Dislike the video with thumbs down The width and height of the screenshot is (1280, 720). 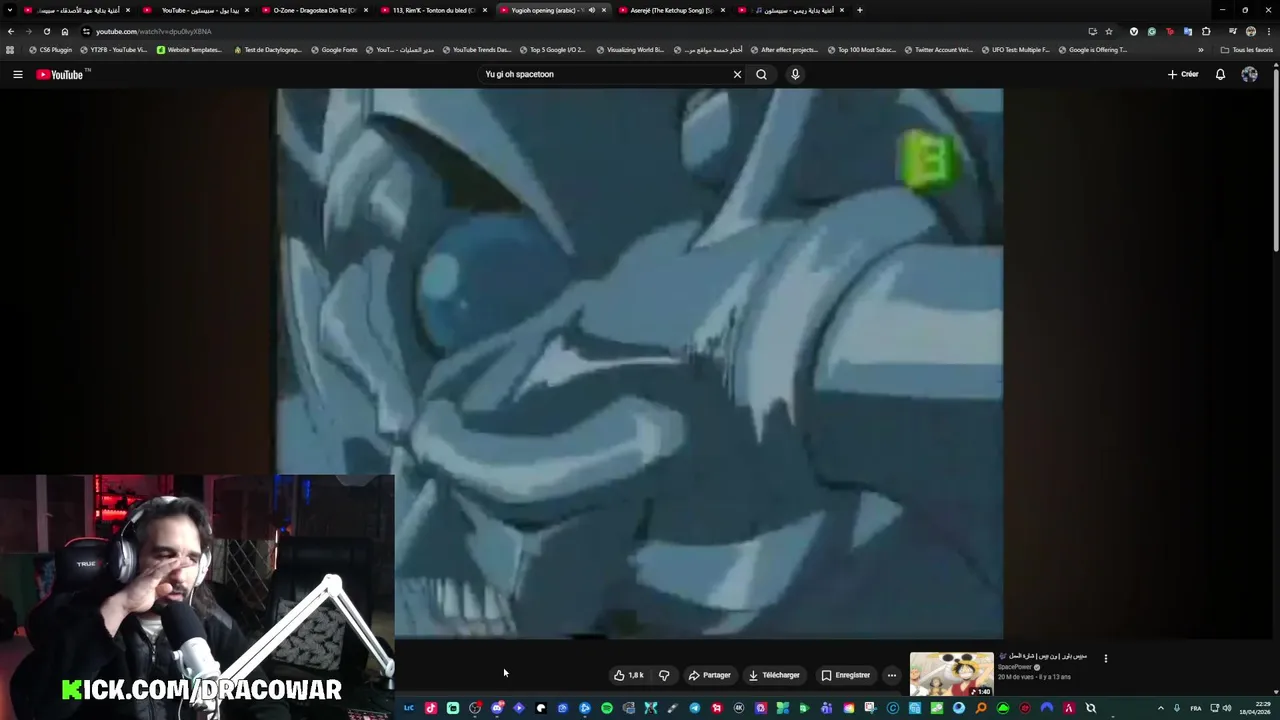point(664,675)
